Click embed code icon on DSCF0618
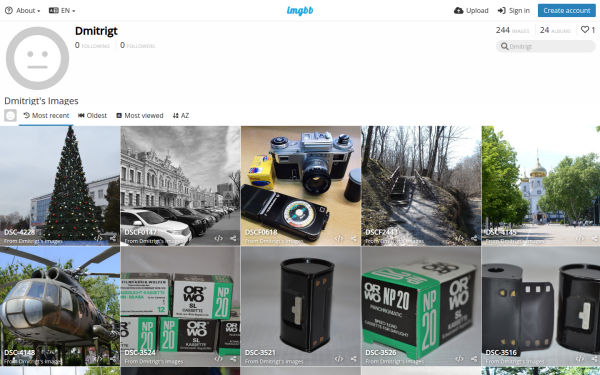 tap(339, 238)
